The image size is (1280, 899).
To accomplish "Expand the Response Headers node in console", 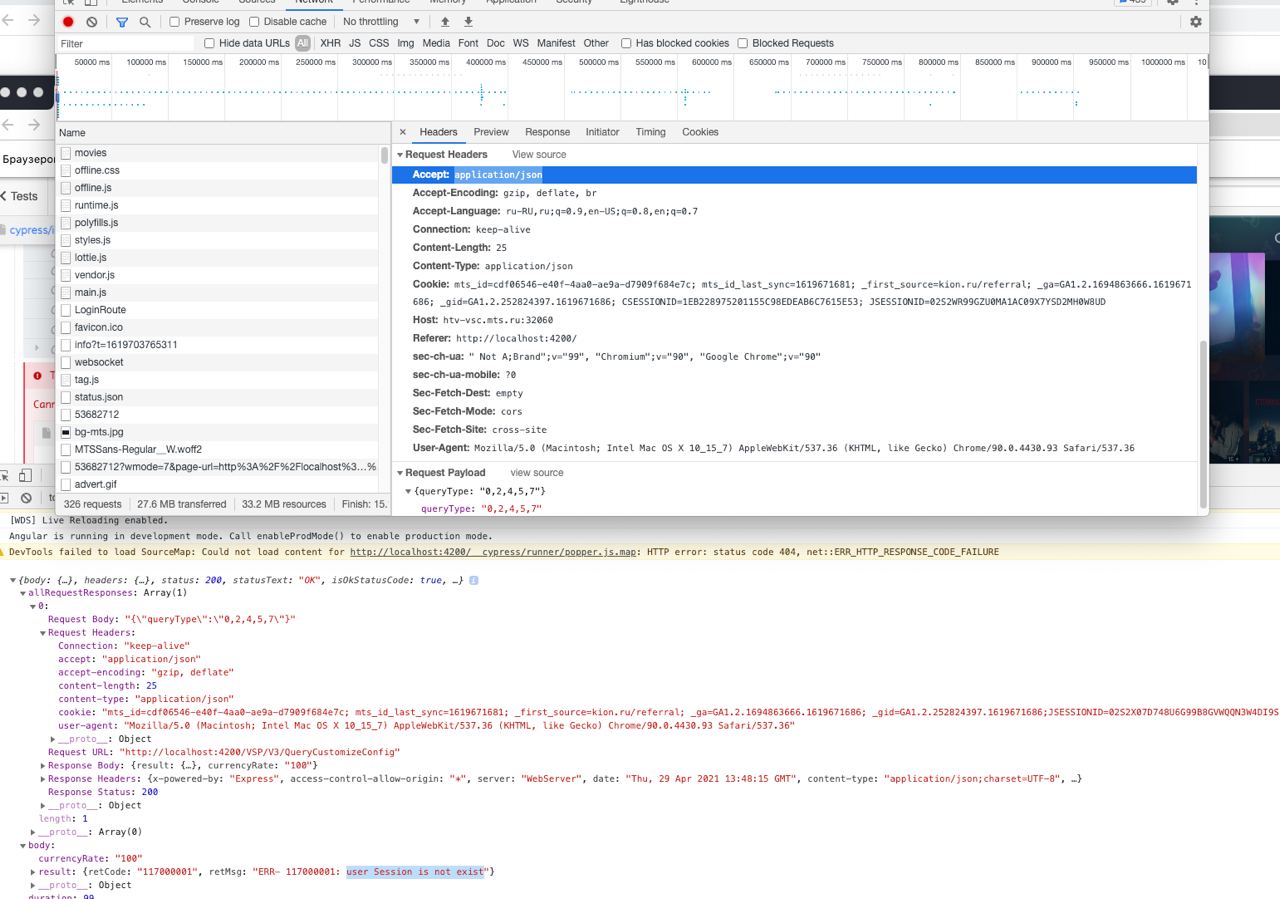I will 43,779.
